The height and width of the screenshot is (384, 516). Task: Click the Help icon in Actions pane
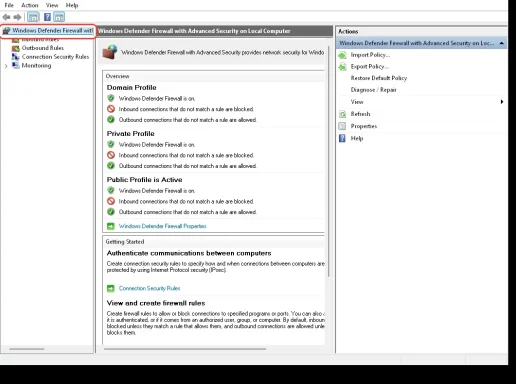pyautogui.click(x=342, y=138)
